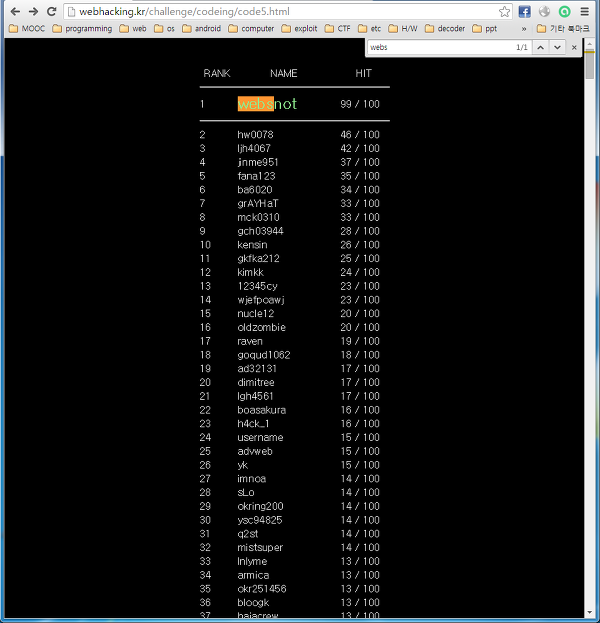
Task: Click the name jinme951
Action: (257, 162)
